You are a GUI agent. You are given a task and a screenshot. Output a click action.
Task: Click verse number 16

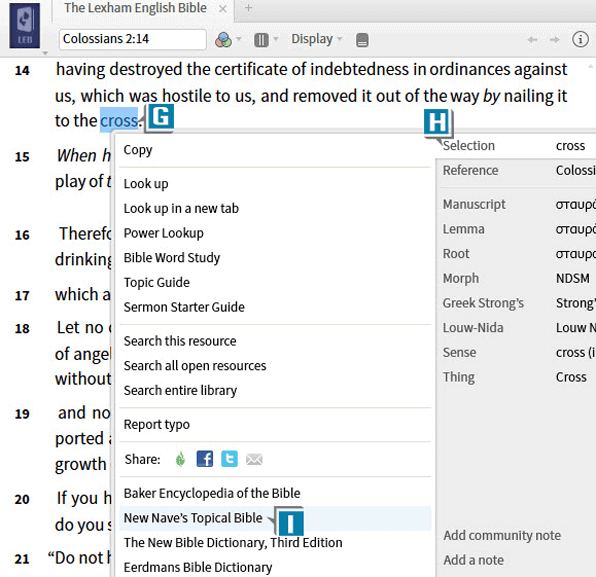tap(22, 235)
